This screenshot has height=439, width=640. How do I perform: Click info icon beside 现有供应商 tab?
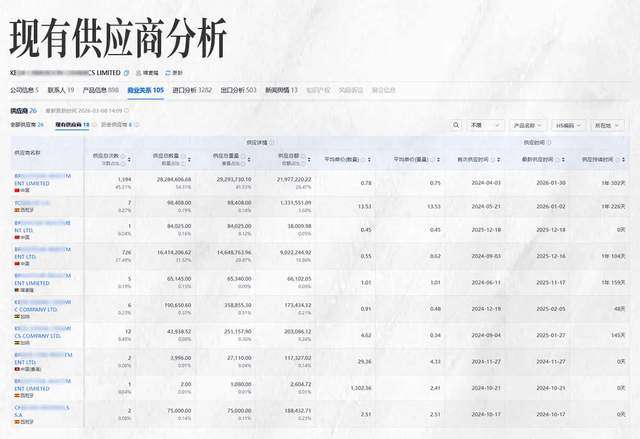94,125
